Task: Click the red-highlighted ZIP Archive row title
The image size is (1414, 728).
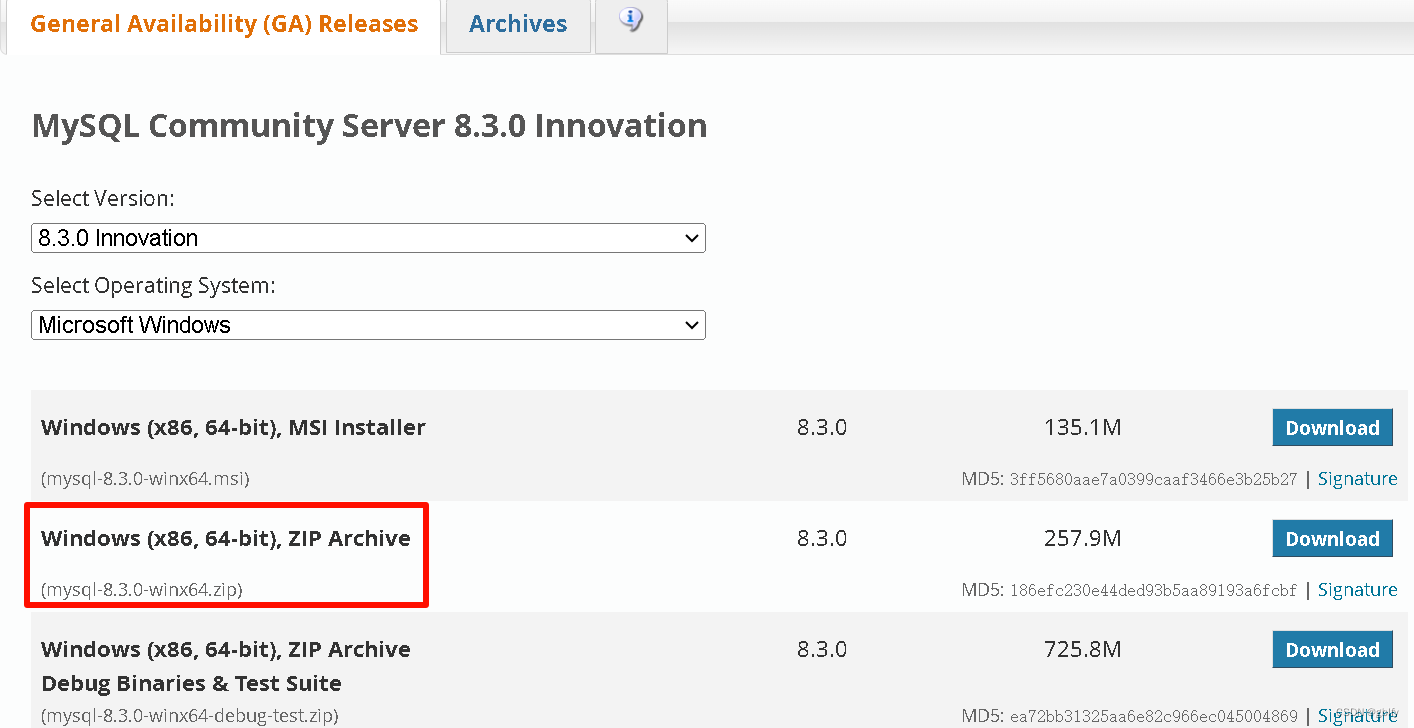Action: click(225, 538)
